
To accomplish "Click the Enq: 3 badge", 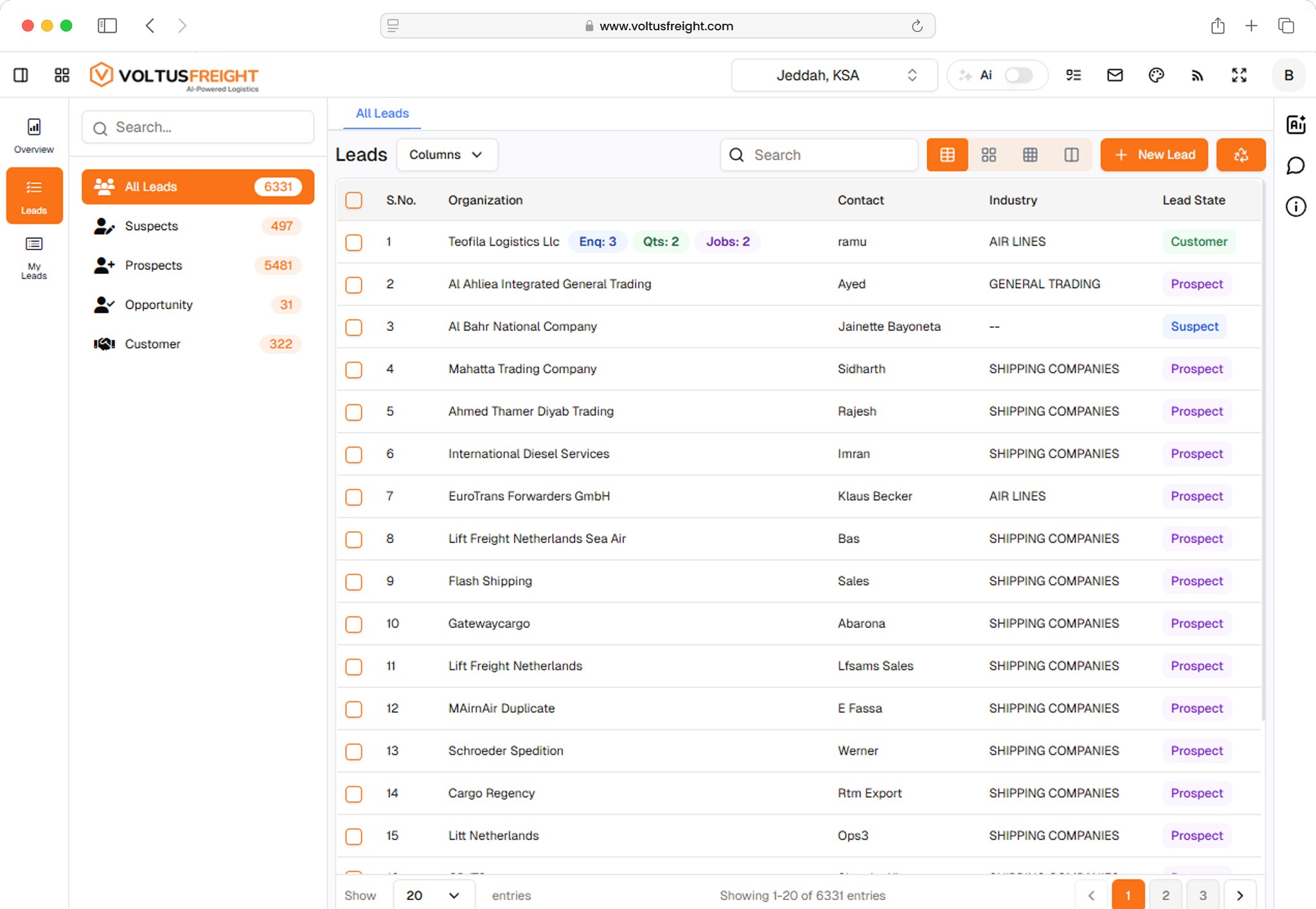I will coord(598,242).
